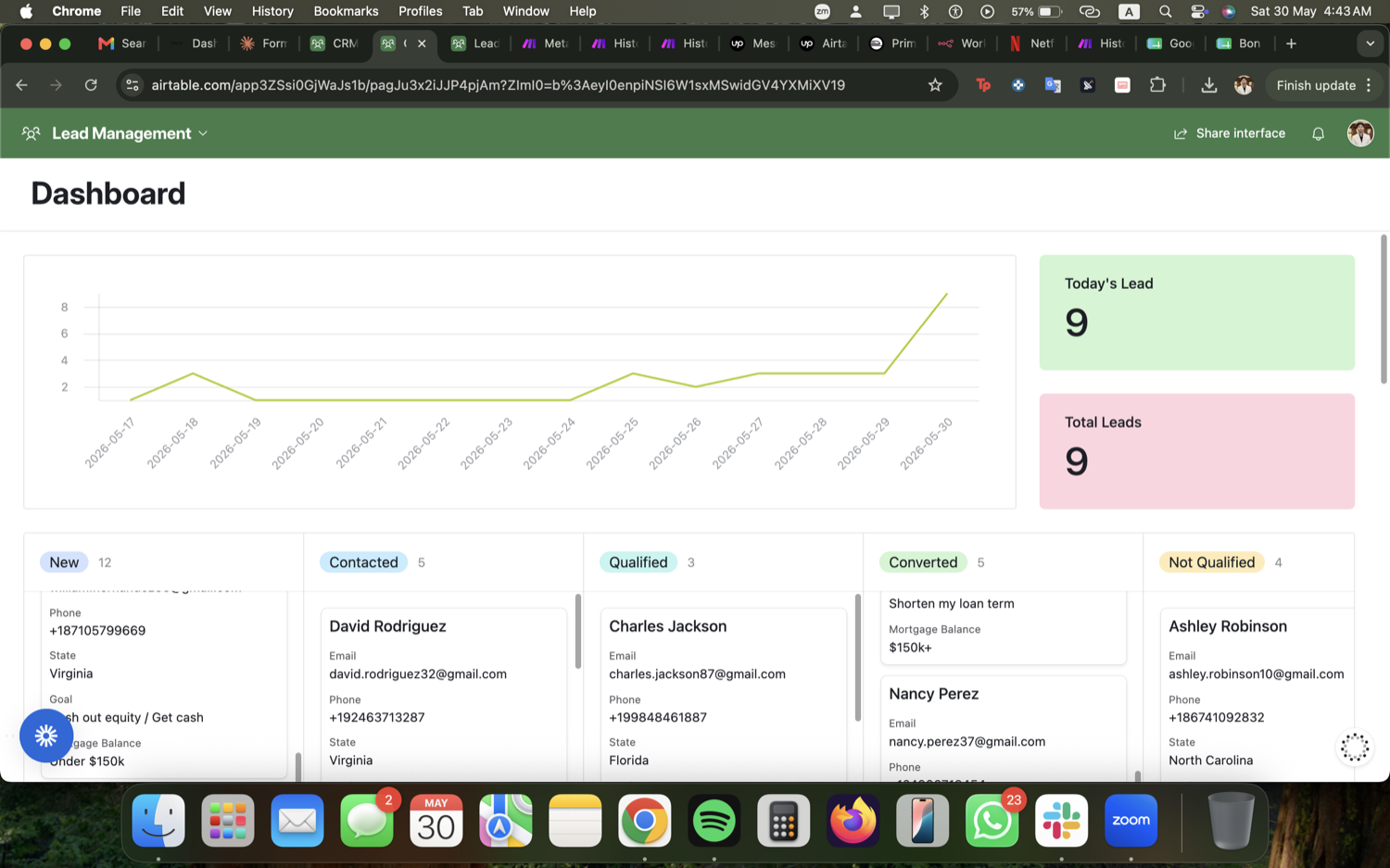The height and width of the screenshot is (868, 1390).
Task: Open the Profiles menu
Action: pyautogui.click(x=420, y=11)
